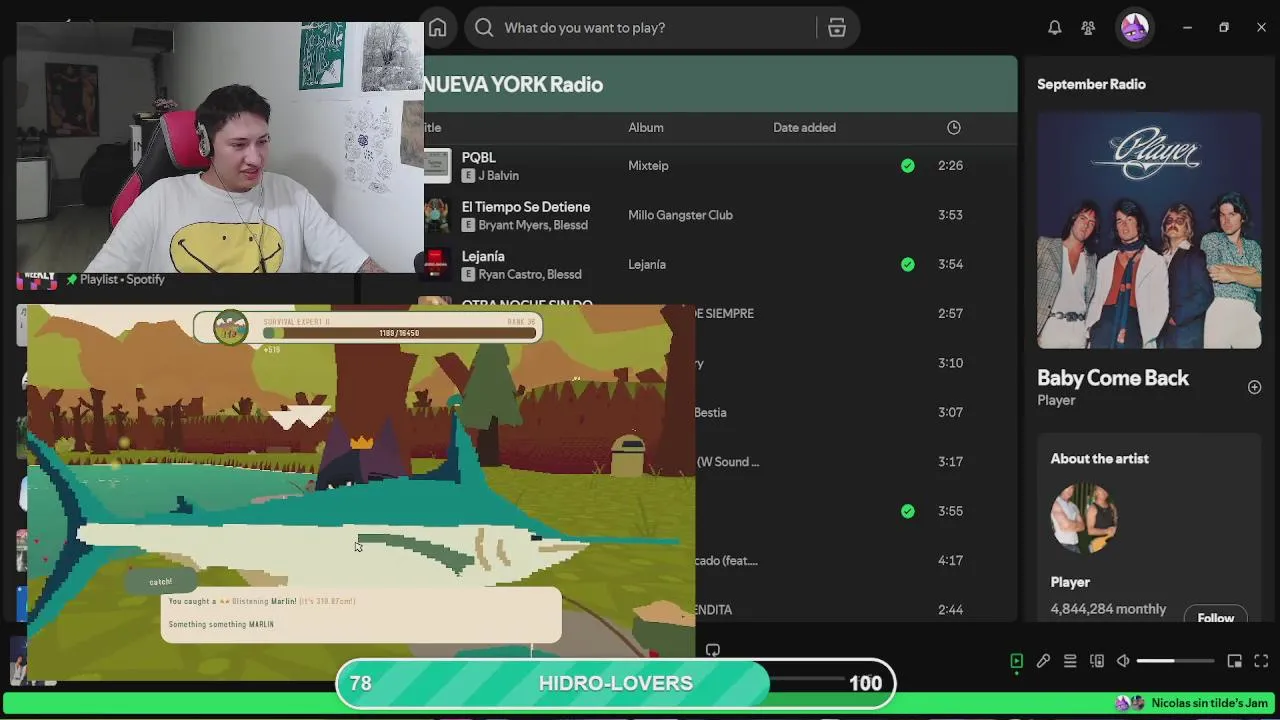Sort by the Album column header
Screen dimensions: 1280x720
[x=646, y=127]
